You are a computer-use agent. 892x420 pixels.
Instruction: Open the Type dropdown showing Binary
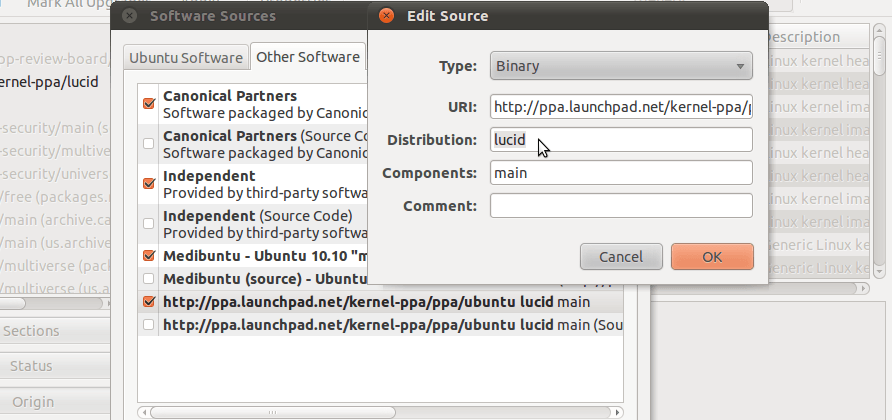(x=620, y=67)
